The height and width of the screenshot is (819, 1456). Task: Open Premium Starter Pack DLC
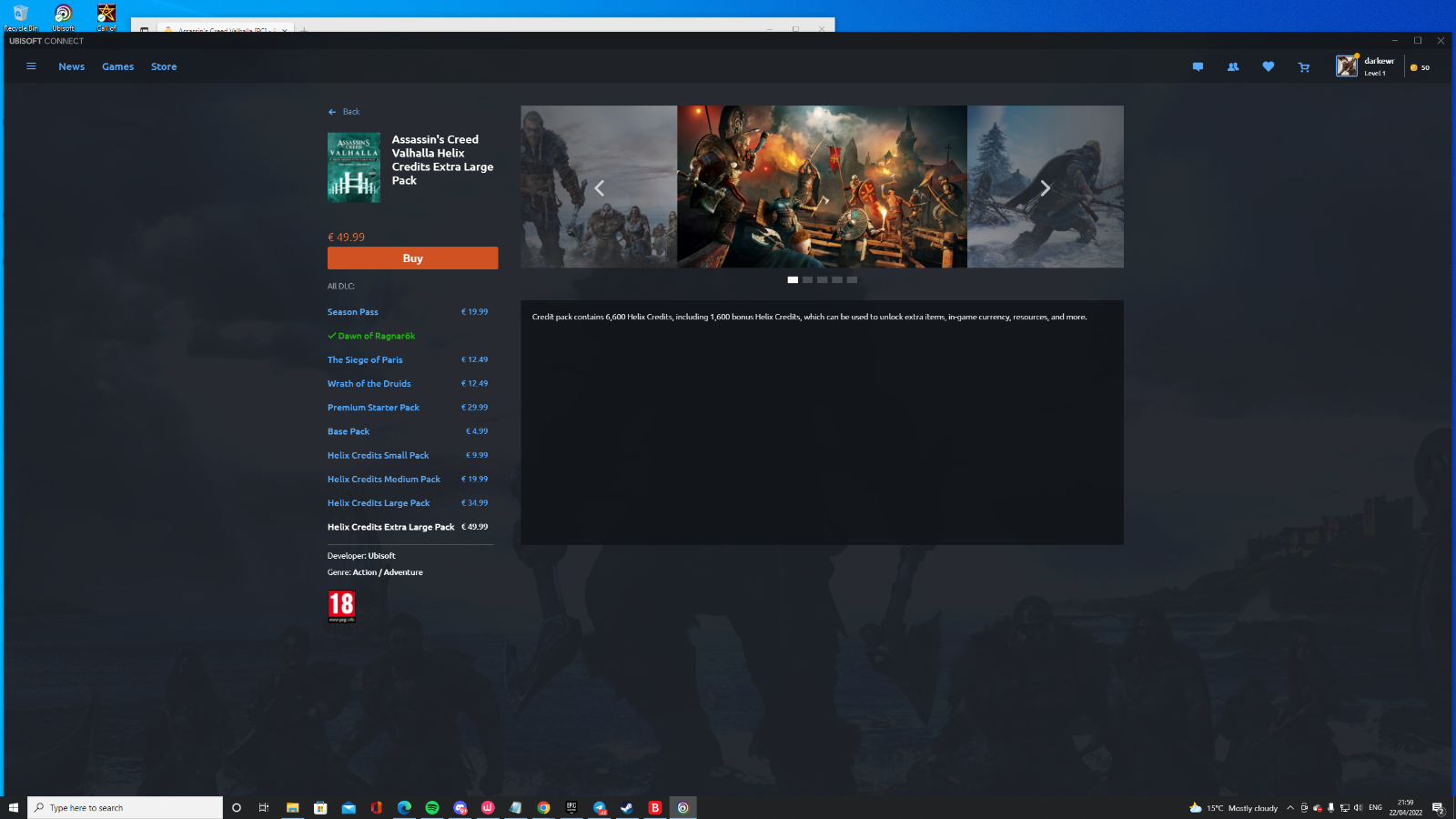point(373,408)
